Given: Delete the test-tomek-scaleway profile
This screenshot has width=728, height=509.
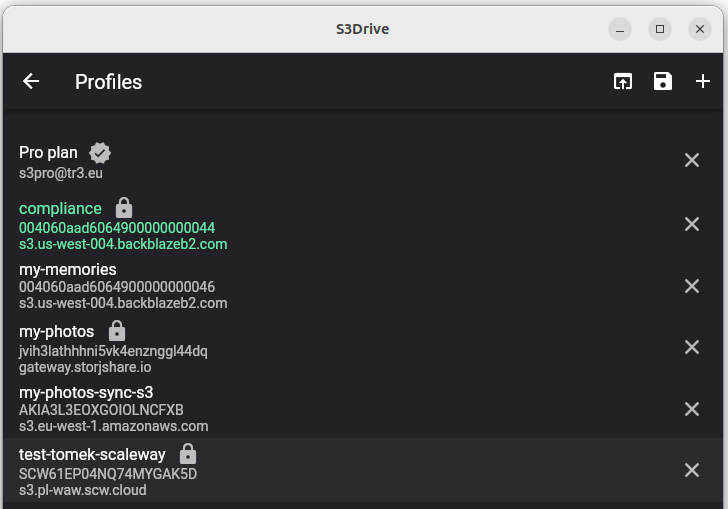Looking at the screenshot, I should pyautogui.click(x=692, y=470).
